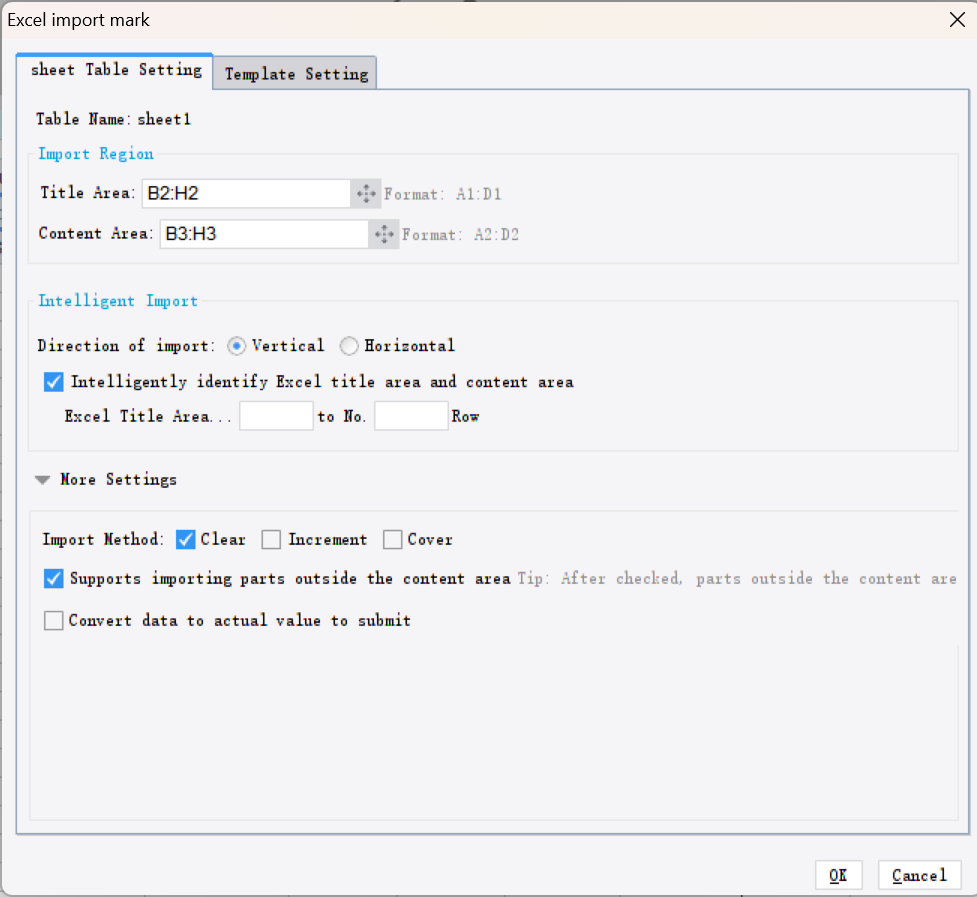
Task: Open the Template Setting tab
Action: pos(295,74)
